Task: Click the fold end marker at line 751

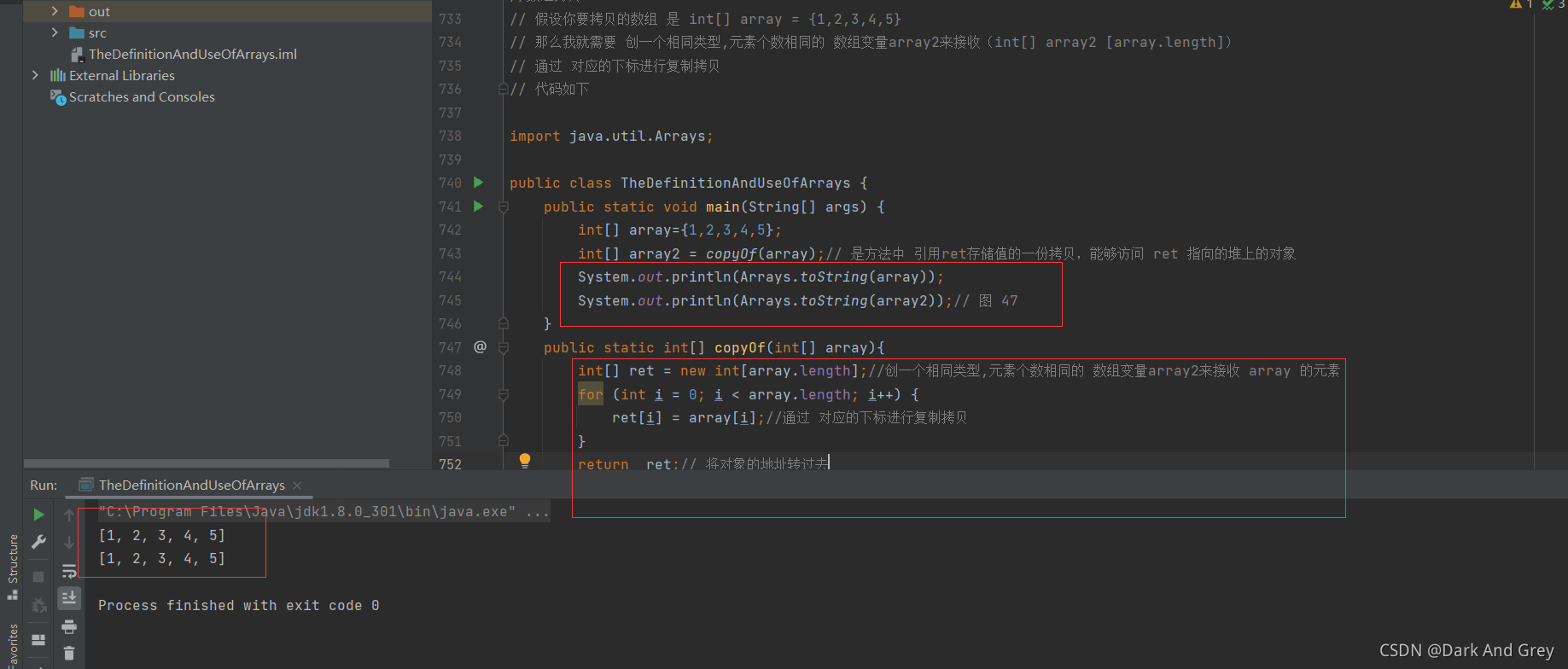Action: [504, 441]
